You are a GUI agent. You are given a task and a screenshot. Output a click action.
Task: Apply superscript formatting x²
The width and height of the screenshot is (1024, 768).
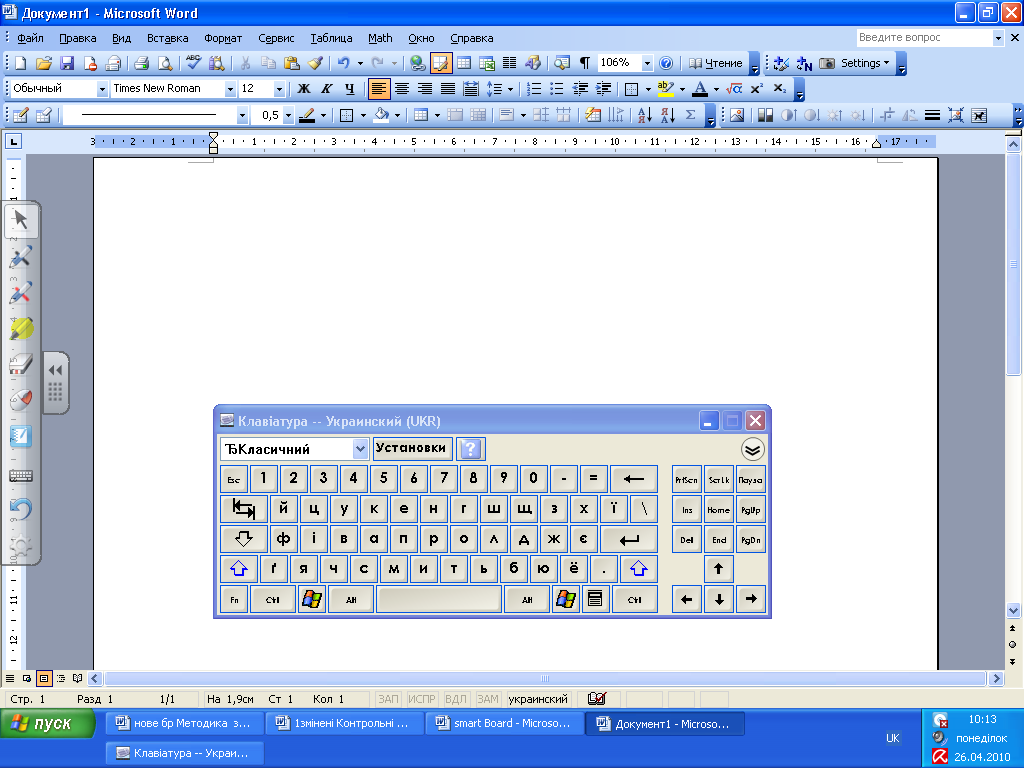(x=757, y=88)
